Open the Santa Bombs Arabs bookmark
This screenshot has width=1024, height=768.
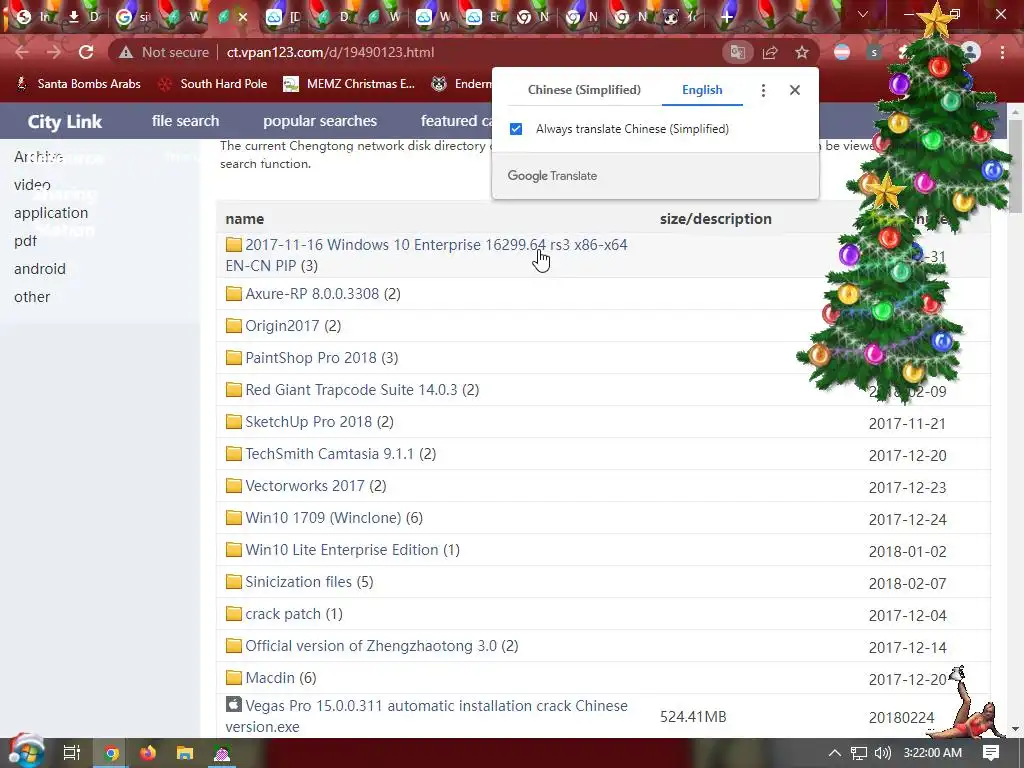point(78,84)
